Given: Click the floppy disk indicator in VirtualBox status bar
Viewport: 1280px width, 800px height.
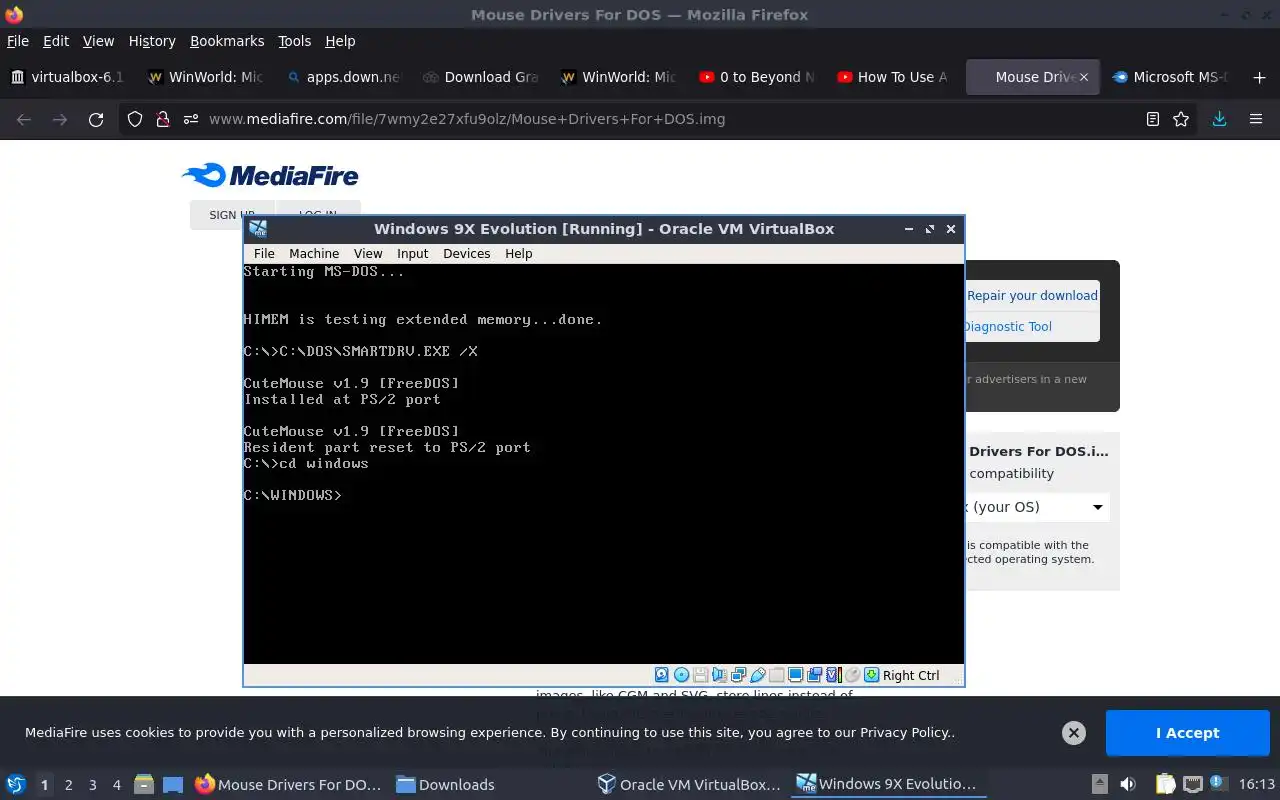Looking at the screenshot, I should [x=701, y=675].
